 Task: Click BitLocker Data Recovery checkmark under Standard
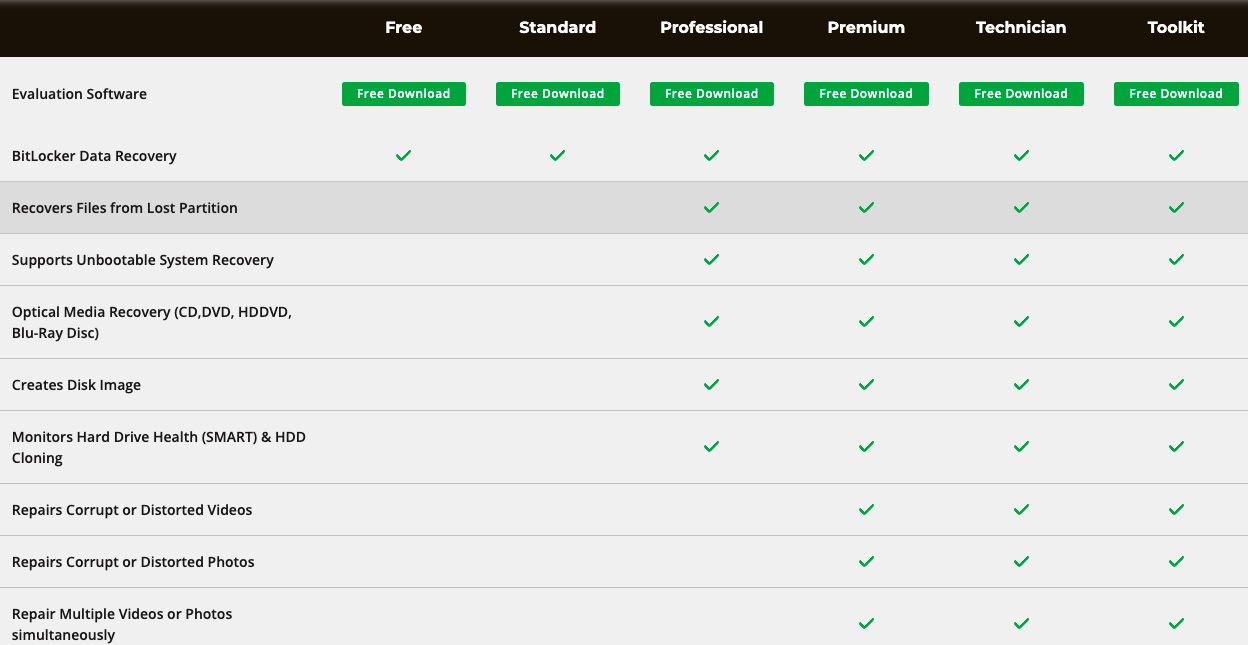pyautogui.click(x=557, y=156)
